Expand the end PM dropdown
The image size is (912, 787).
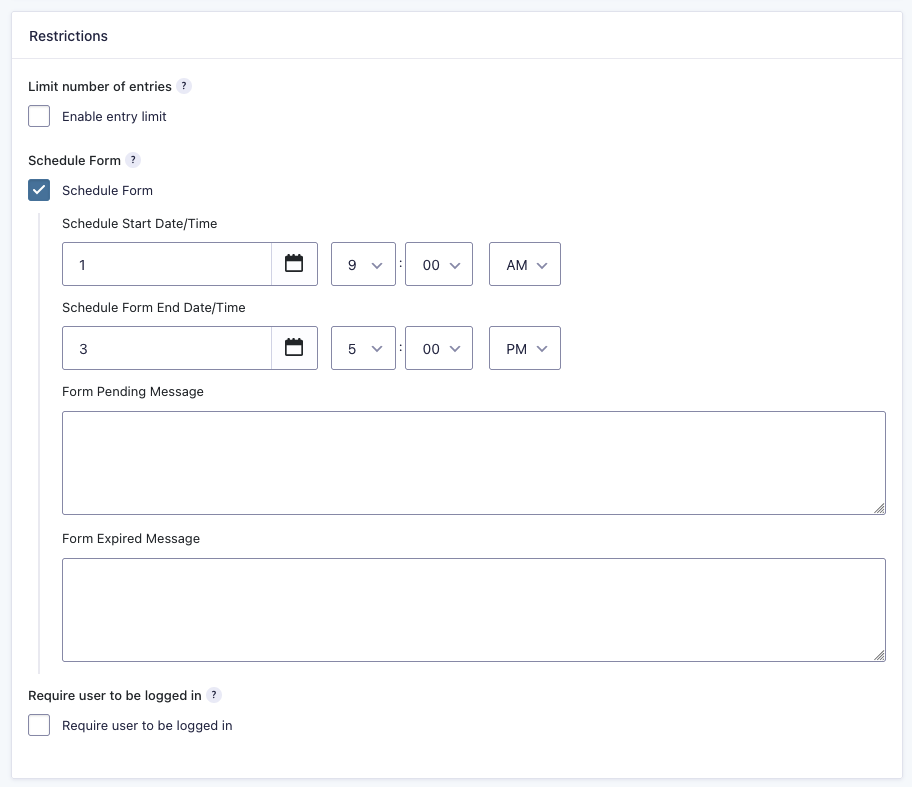tap(524, 349)
